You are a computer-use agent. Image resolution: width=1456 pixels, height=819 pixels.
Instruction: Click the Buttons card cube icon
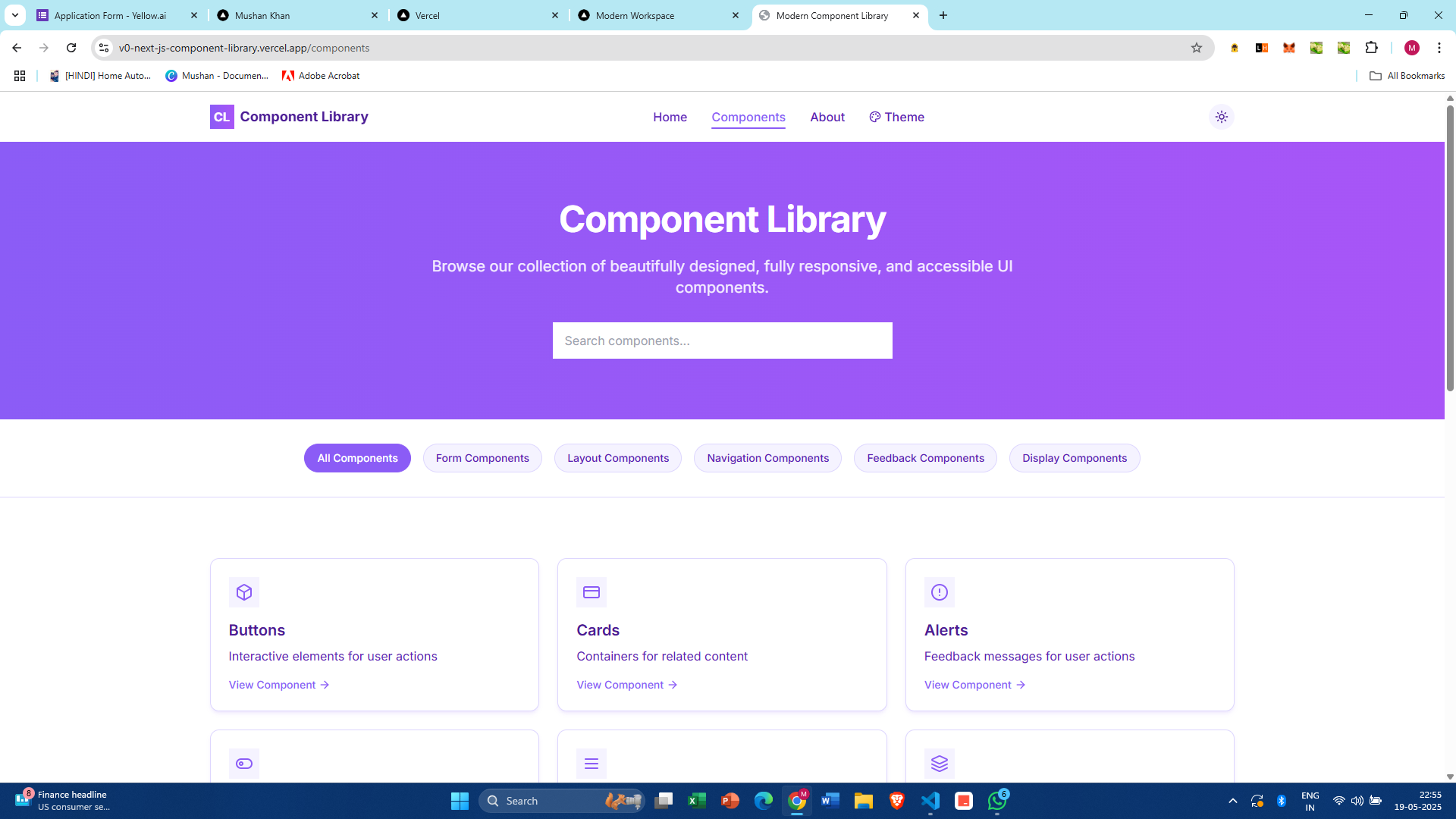244,592
